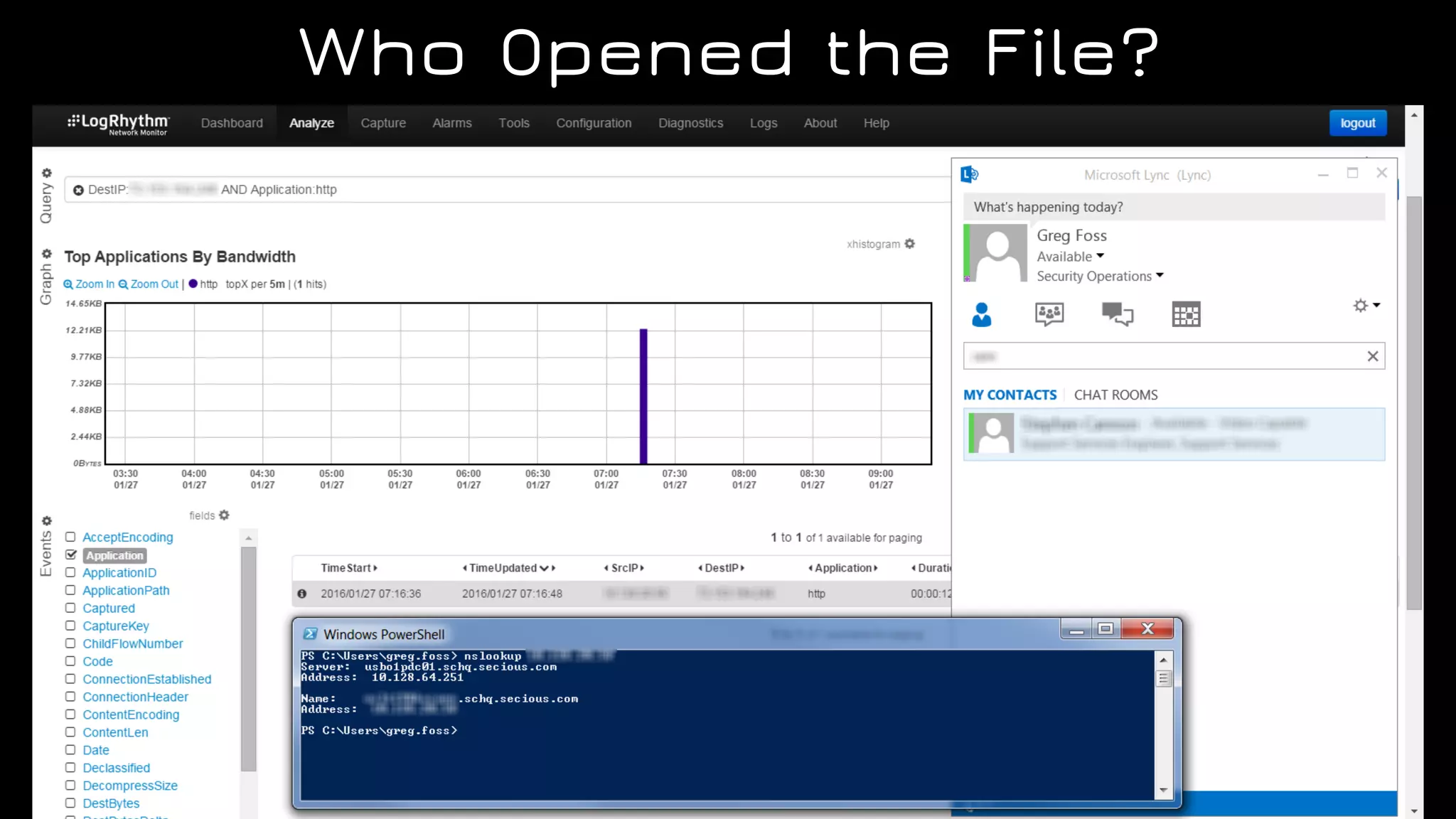
Task: Open the Graph section gear icon
Action: pyautogui.click(x=47, y=254)
